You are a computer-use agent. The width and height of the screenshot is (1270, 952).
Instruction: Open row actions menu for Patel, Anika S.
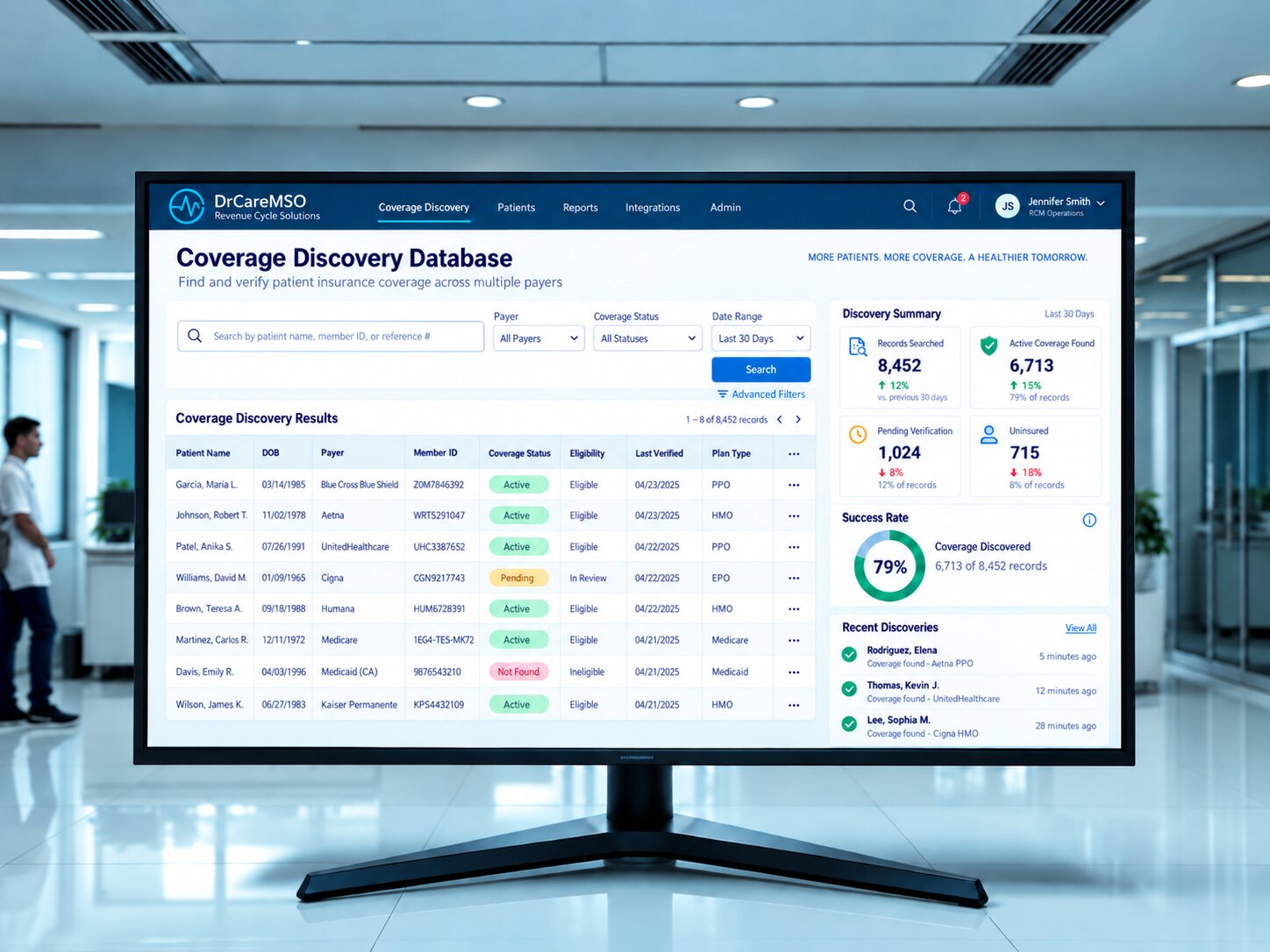click(794, 547)
